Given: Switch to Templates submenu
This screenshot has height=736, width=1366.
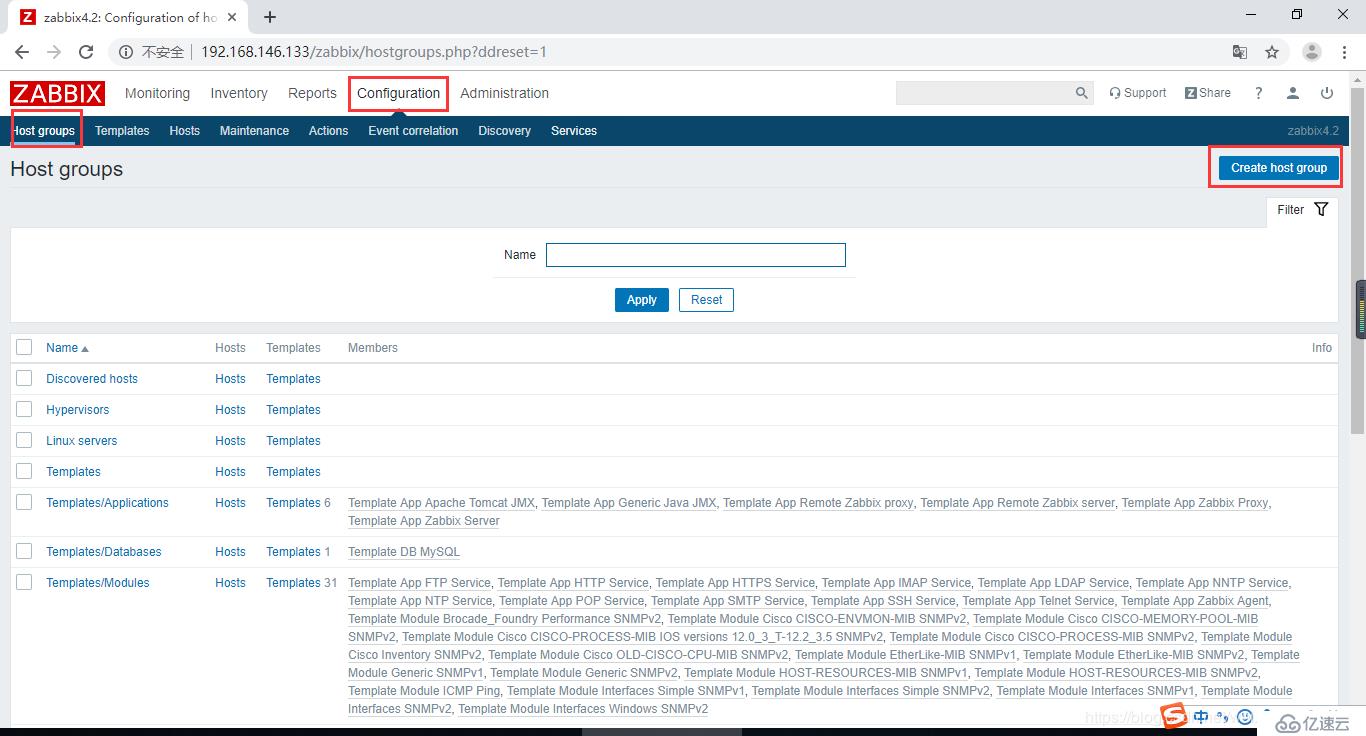Looking at the screenshot, I should (122, 131).
